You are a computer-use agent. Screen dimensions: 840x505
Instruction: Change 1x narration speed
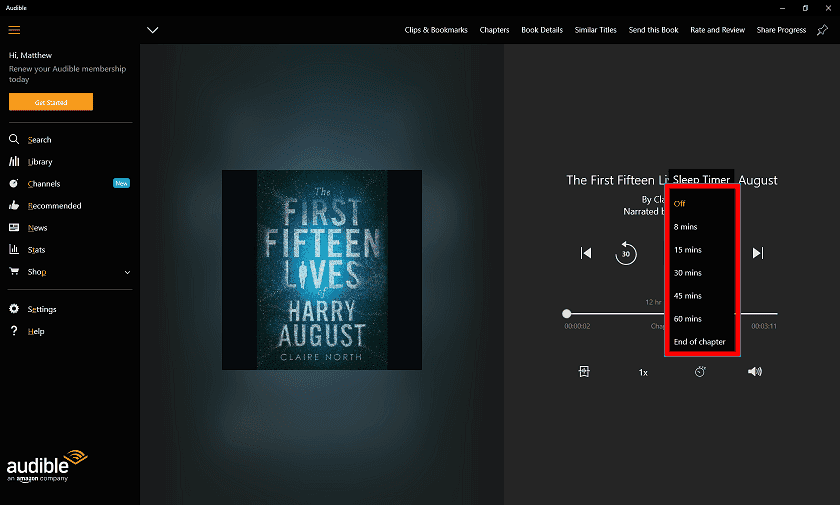pyautogui.click(x=643, y=372)
